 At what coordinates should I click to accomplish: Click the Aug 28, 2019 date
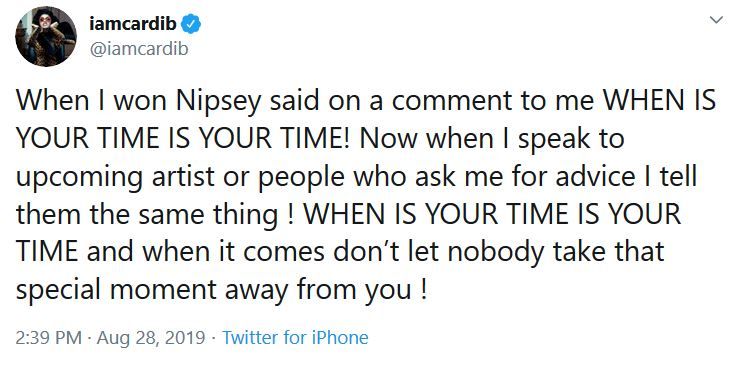[x=151, y=338]
